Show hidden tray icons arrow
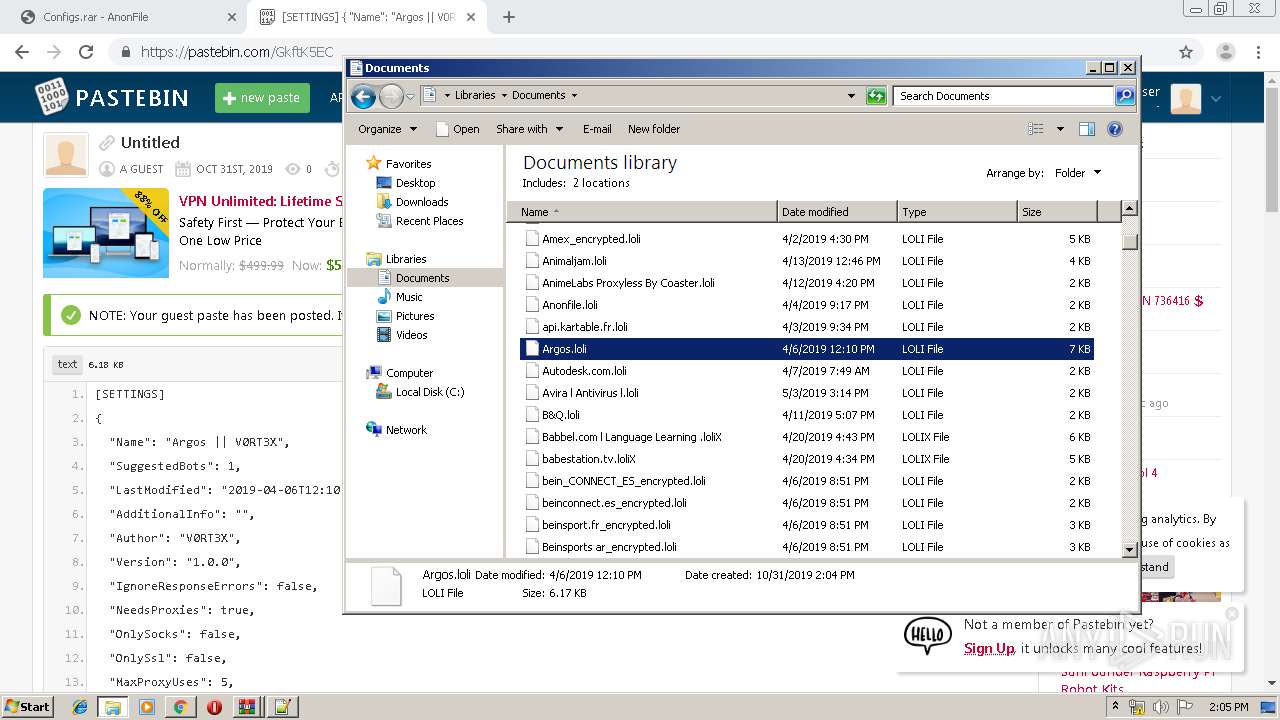1280x720 pixels. [1115, 706]
